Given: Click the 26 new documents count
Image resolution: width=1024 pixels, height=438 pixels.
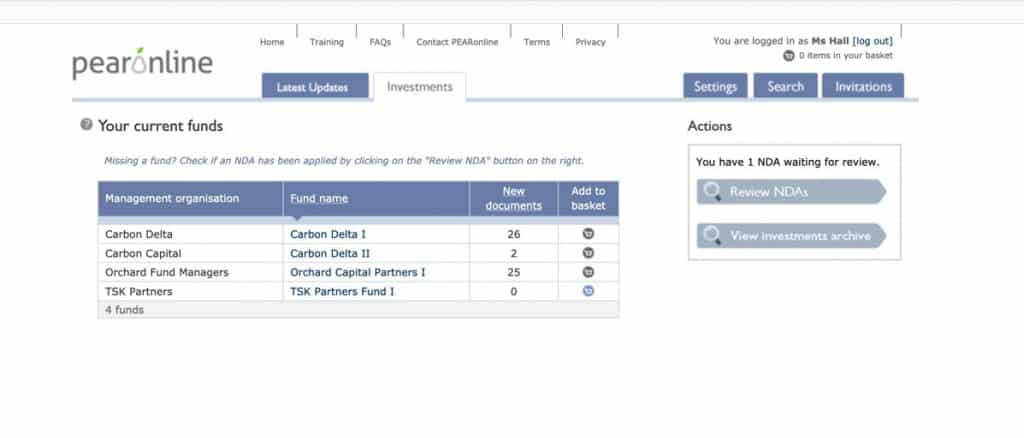Looking at the screenshot, I should click(514, 234).
